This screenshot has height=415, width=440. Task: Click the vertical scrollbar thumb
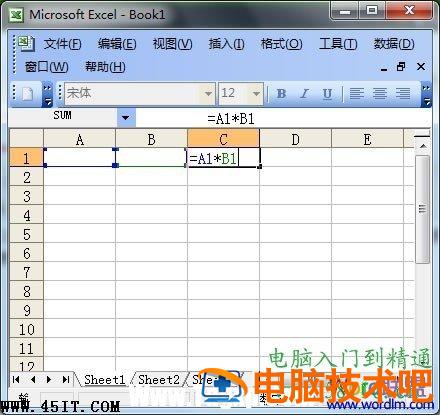tap(422, 209)
